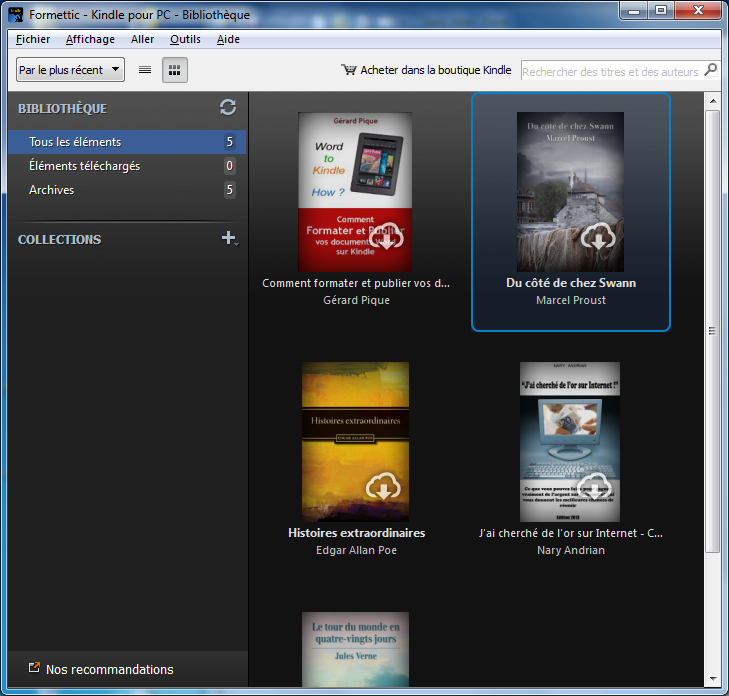The image size is (729, 696).
Task: Click the library sync refresh icon
Action: coord(228,107)
